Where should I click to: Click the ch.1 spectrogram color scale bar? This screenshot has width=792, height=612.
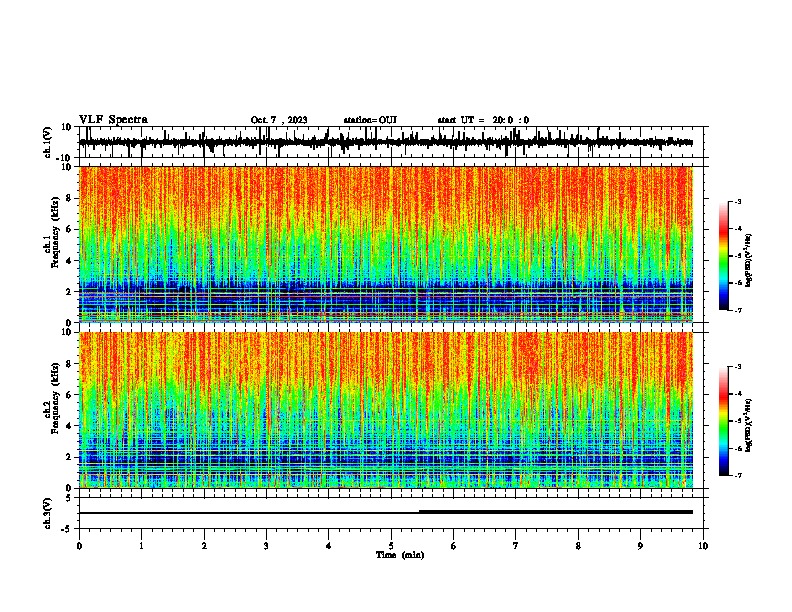pos(724,256)
